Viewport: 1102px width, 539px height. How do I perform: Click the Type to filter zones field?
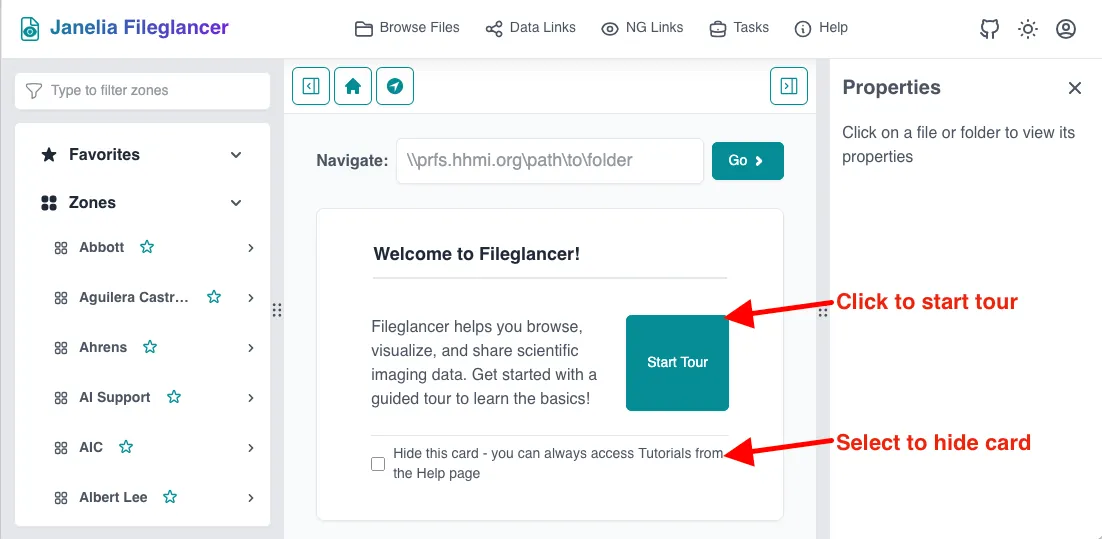142,91
